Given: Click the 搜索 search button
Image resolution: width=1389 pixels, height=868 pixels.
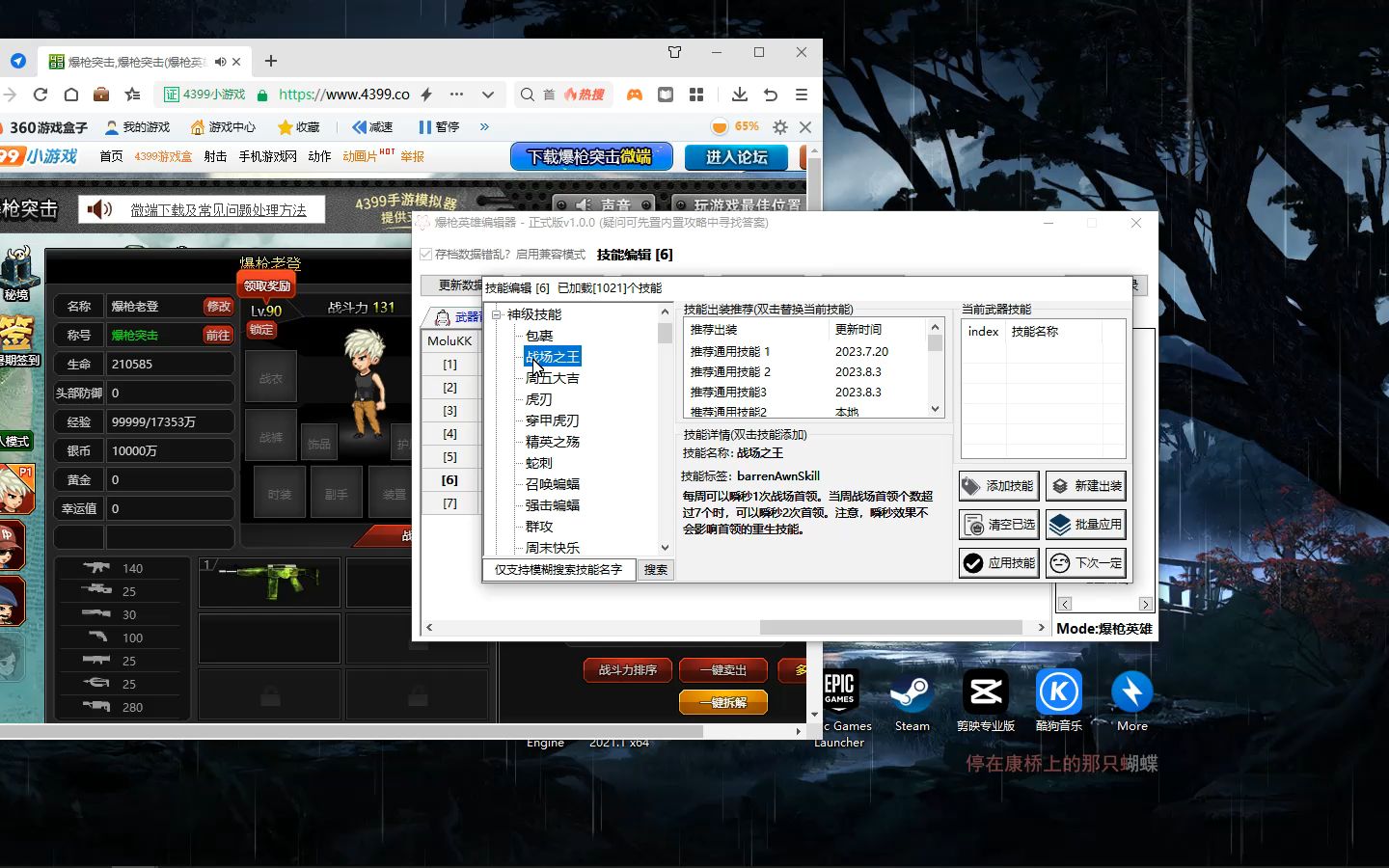Looking at the screenshot, I should coord(656,569).
